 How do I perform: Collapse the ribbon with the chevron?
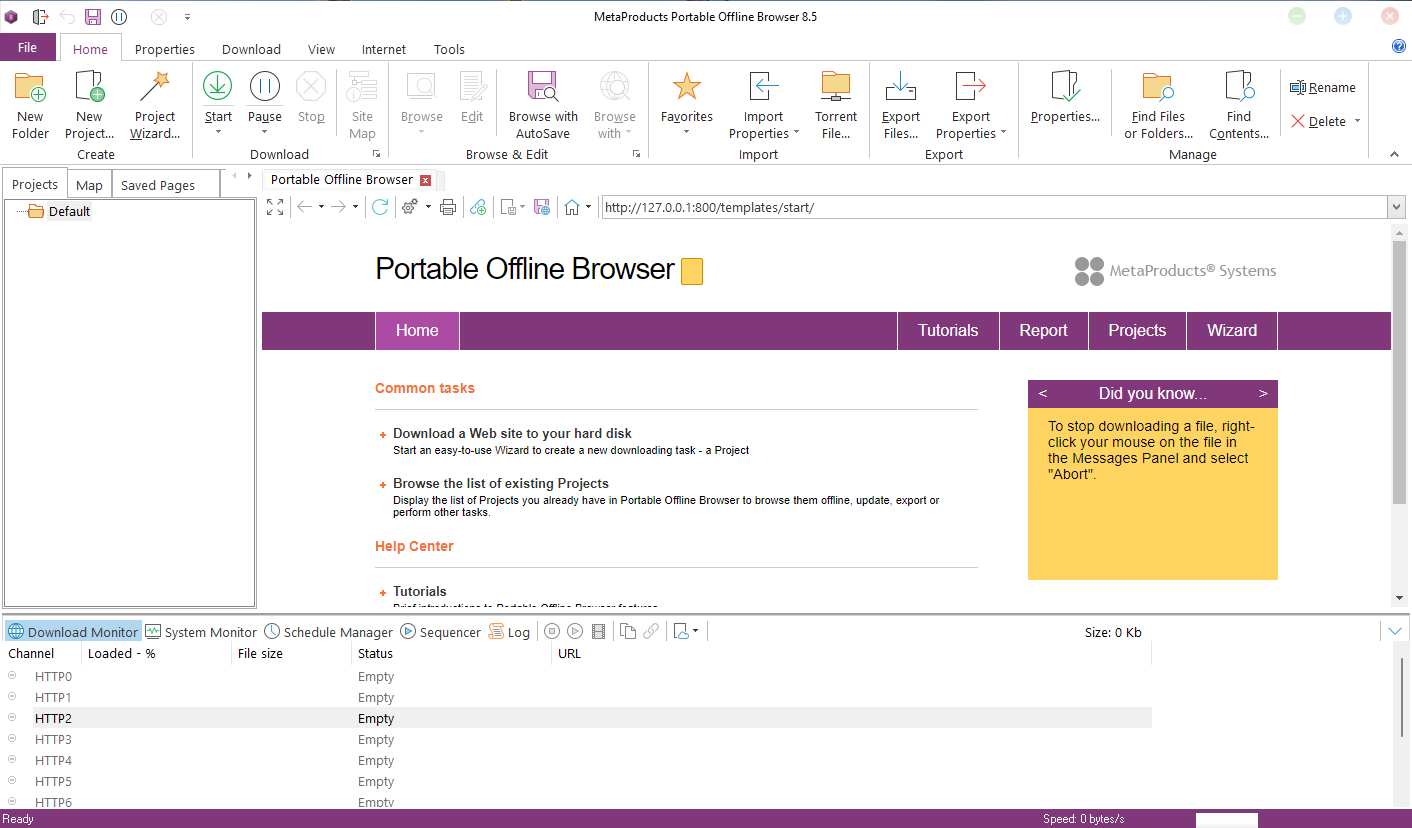pyautogui.click(x=1395, y=154)
